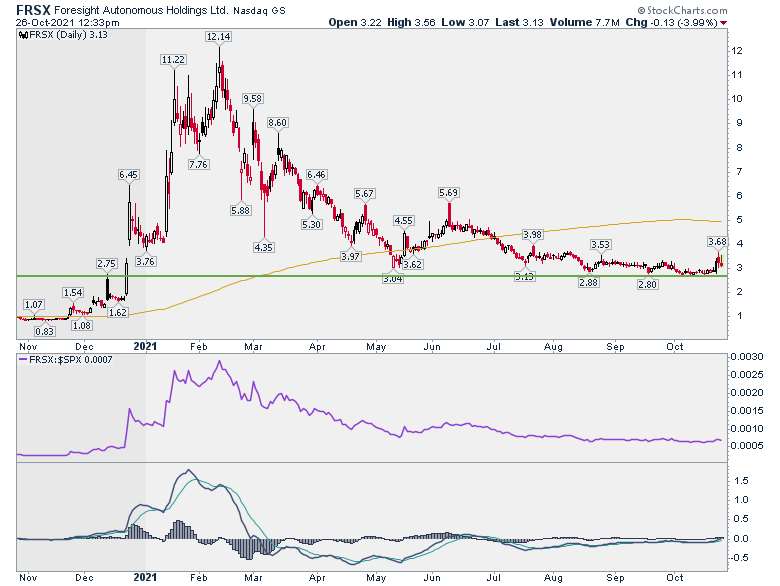Click the Last 3.13 value in the header
The height and width of the screenshot is (586, 780).
519,22
